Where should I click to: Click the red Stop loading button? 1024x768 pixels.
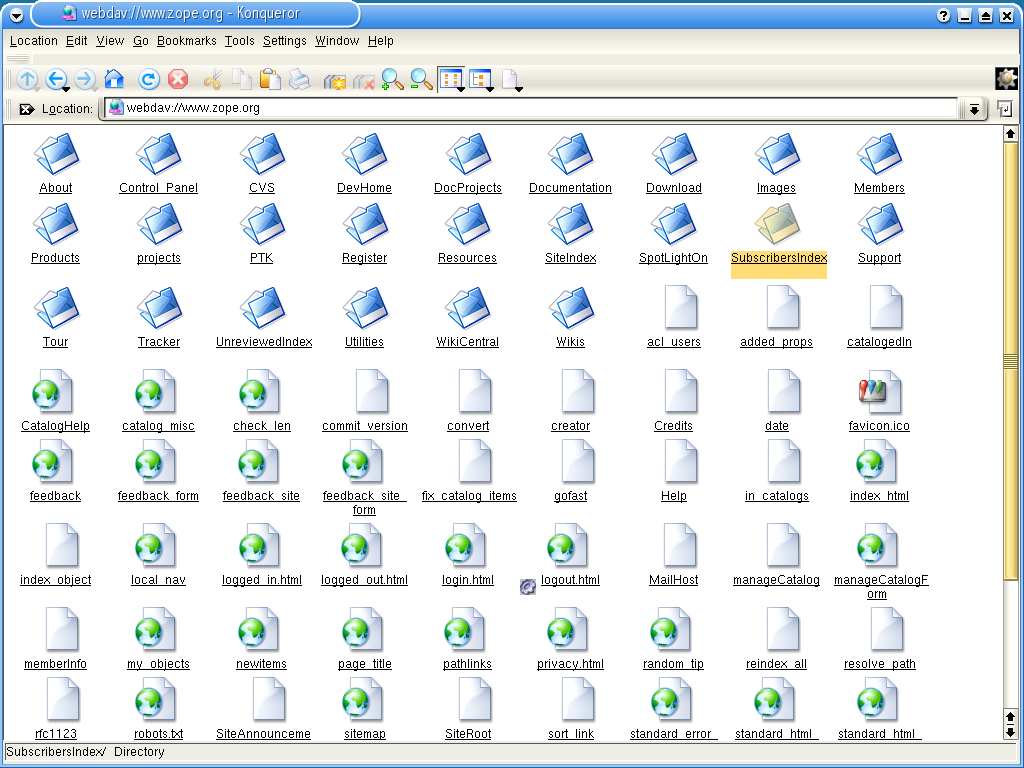point(178,80)
